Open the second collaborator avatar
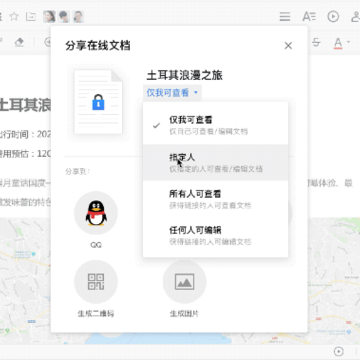 coord(64,16)
